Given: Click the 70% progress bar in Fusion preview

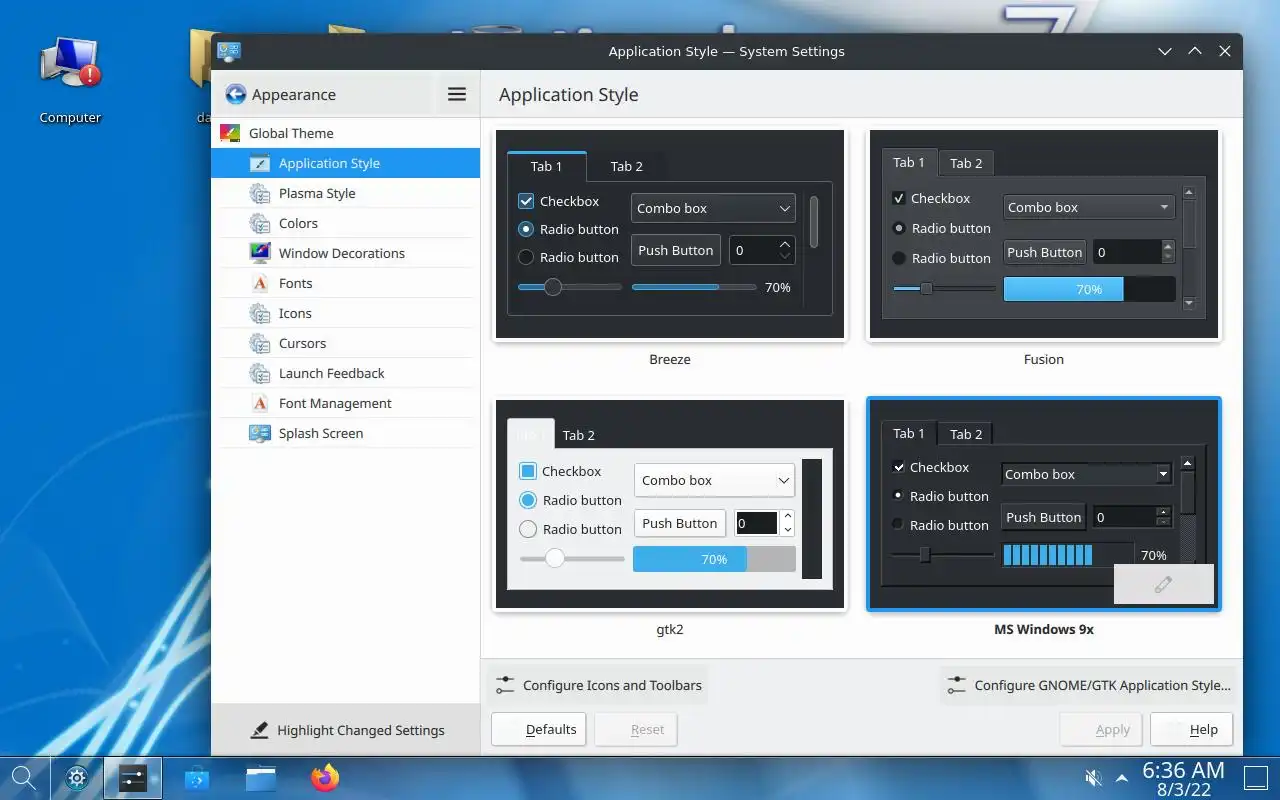Looking at the screenshot, I should click(x=1089, y=289).
